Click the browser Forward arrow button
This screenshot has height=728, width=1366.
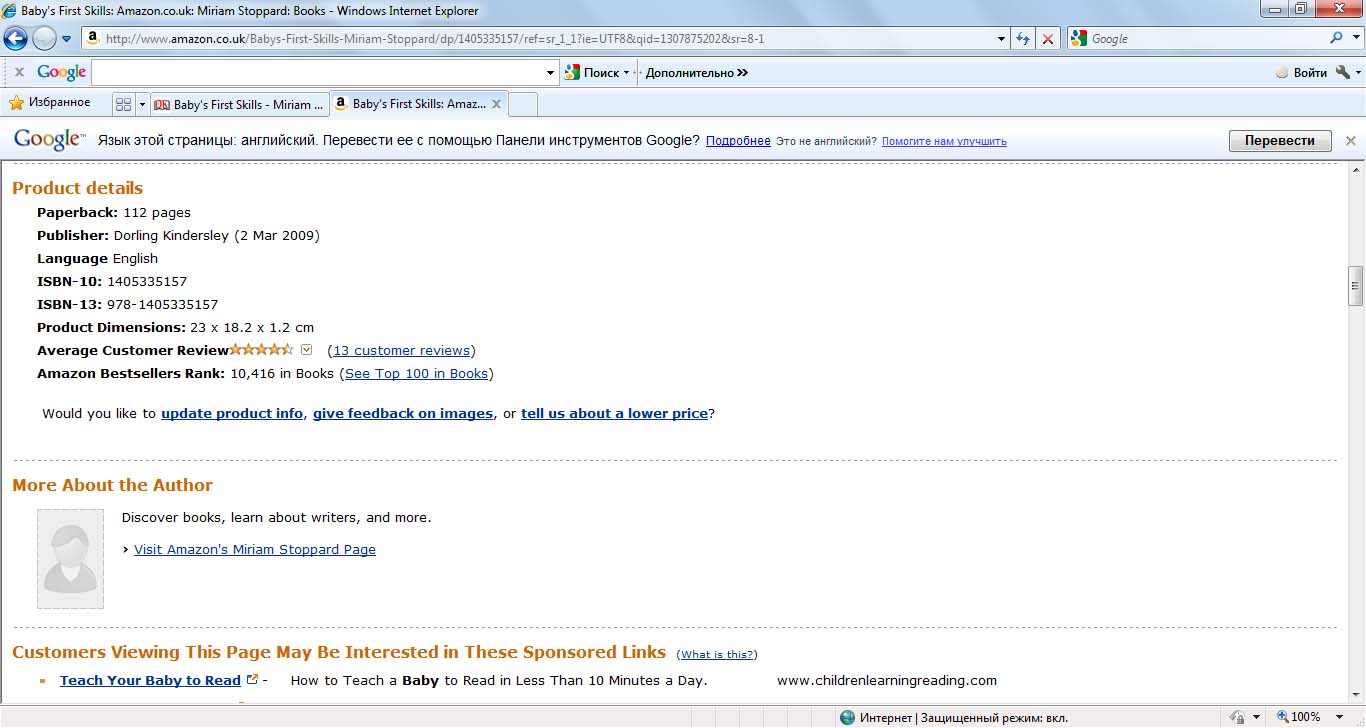(44, 39)
